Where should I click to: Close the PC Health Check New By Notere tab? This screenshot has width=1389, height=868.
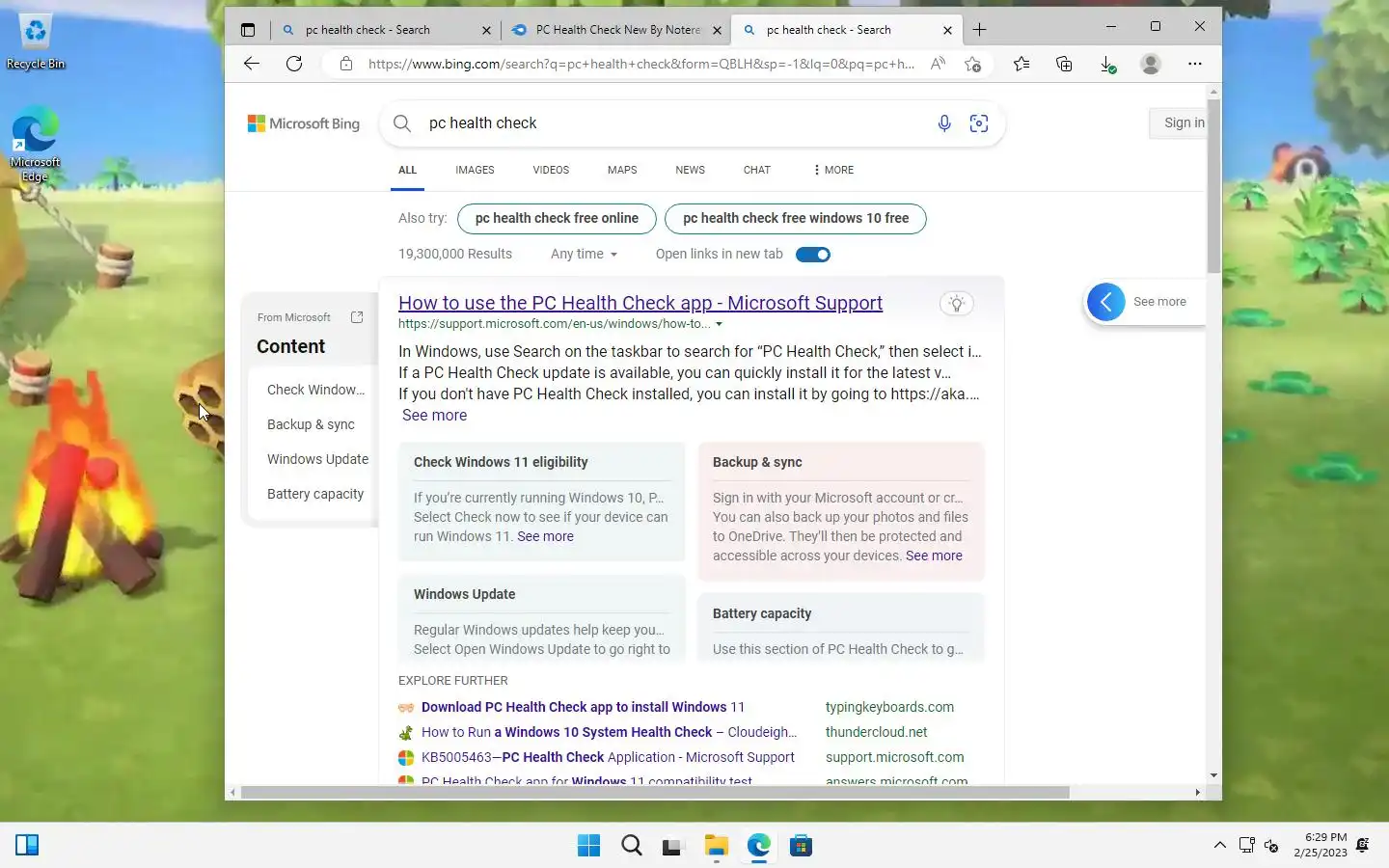click(x=717, y=30)
